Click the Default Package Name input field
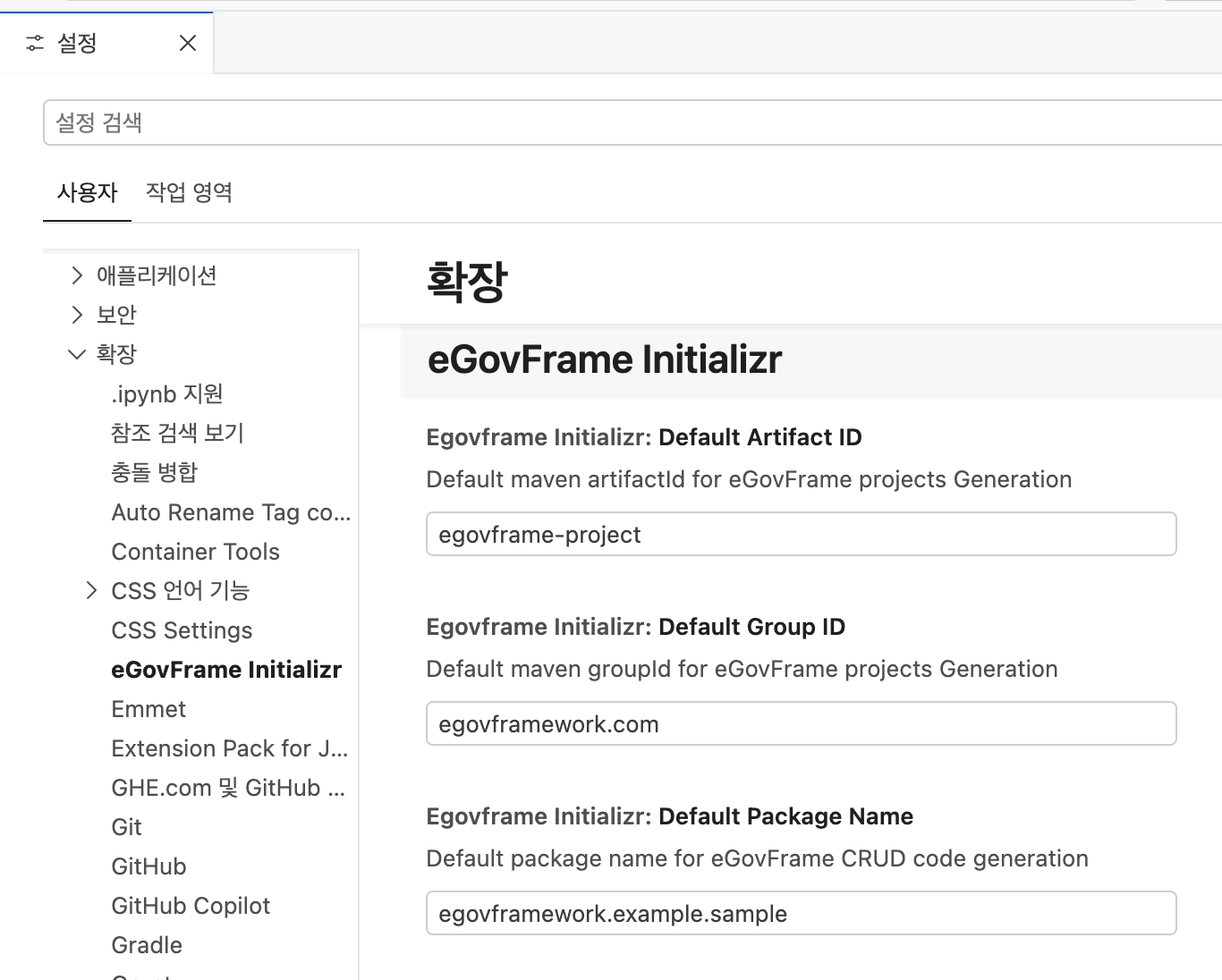Viewport: 1222px width, 980px height. pos(801,913)
